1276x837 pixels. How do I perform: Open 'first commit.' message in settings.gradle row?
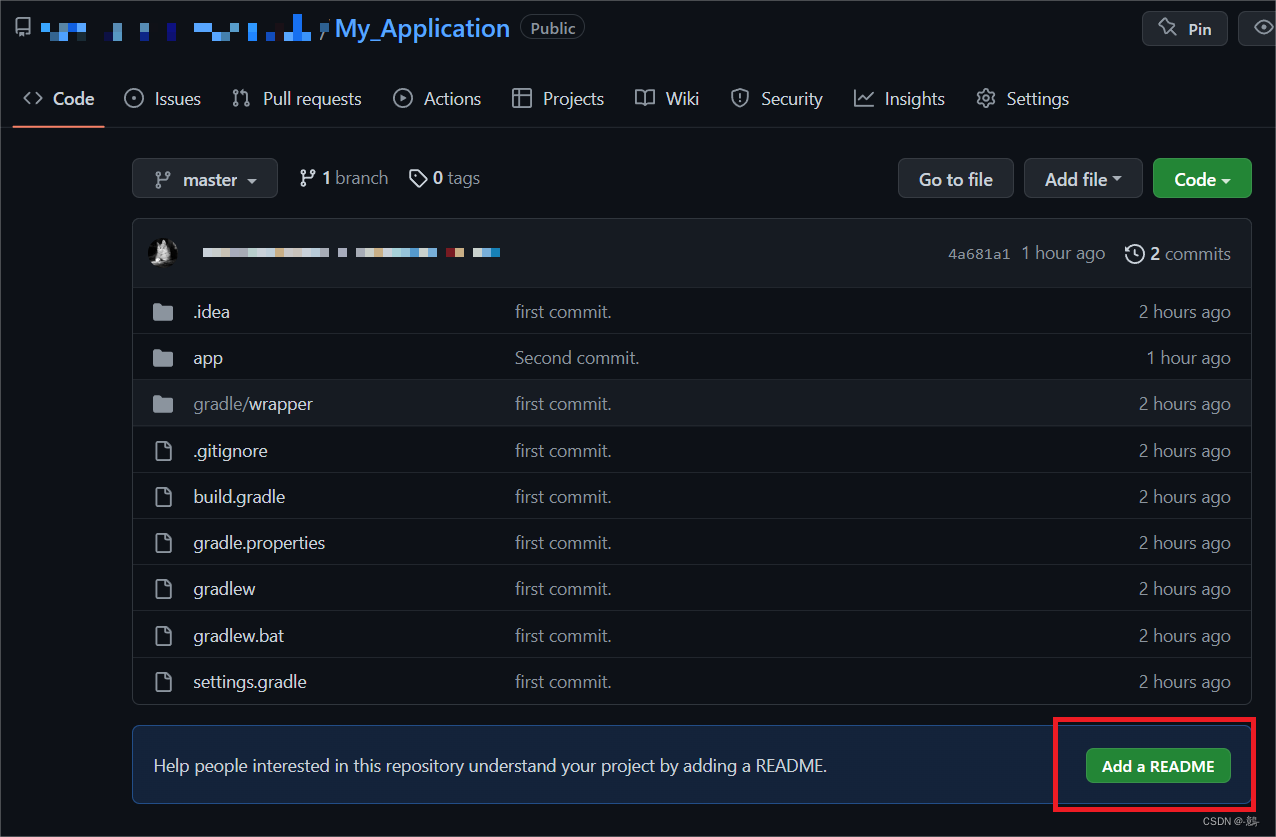563,682
